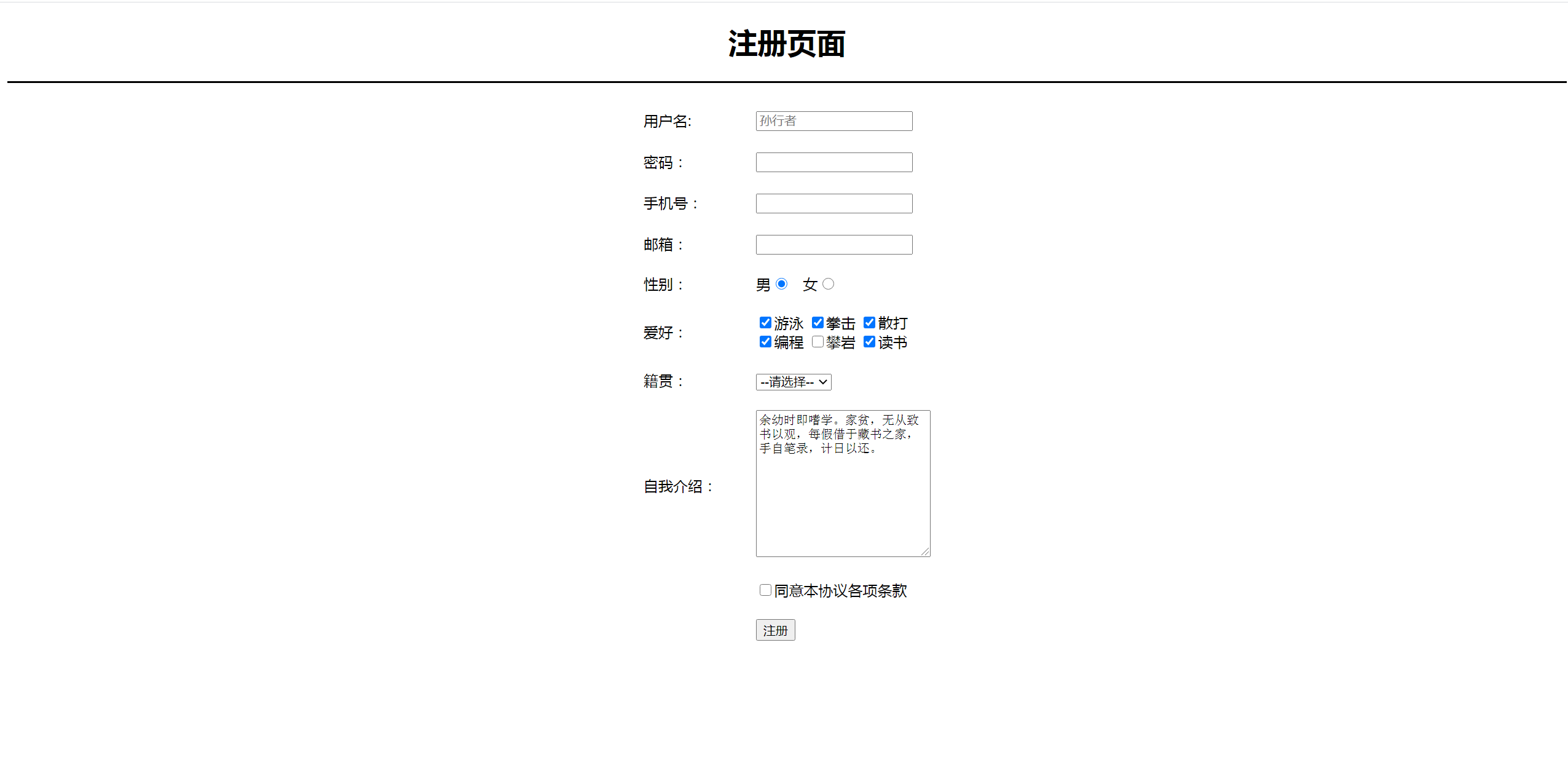The width and height of the screenshot is (1568, 779).
Task: Toggle the 编程 checkbox
Action: (765, 342)
